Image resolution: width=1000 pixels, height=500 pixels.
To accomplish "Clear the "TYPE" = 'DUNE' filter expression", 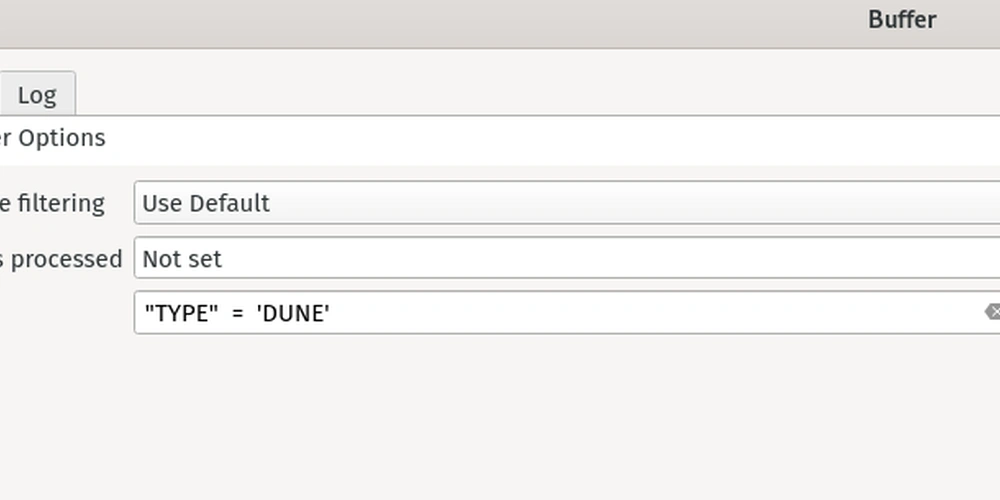I will 992,312.
